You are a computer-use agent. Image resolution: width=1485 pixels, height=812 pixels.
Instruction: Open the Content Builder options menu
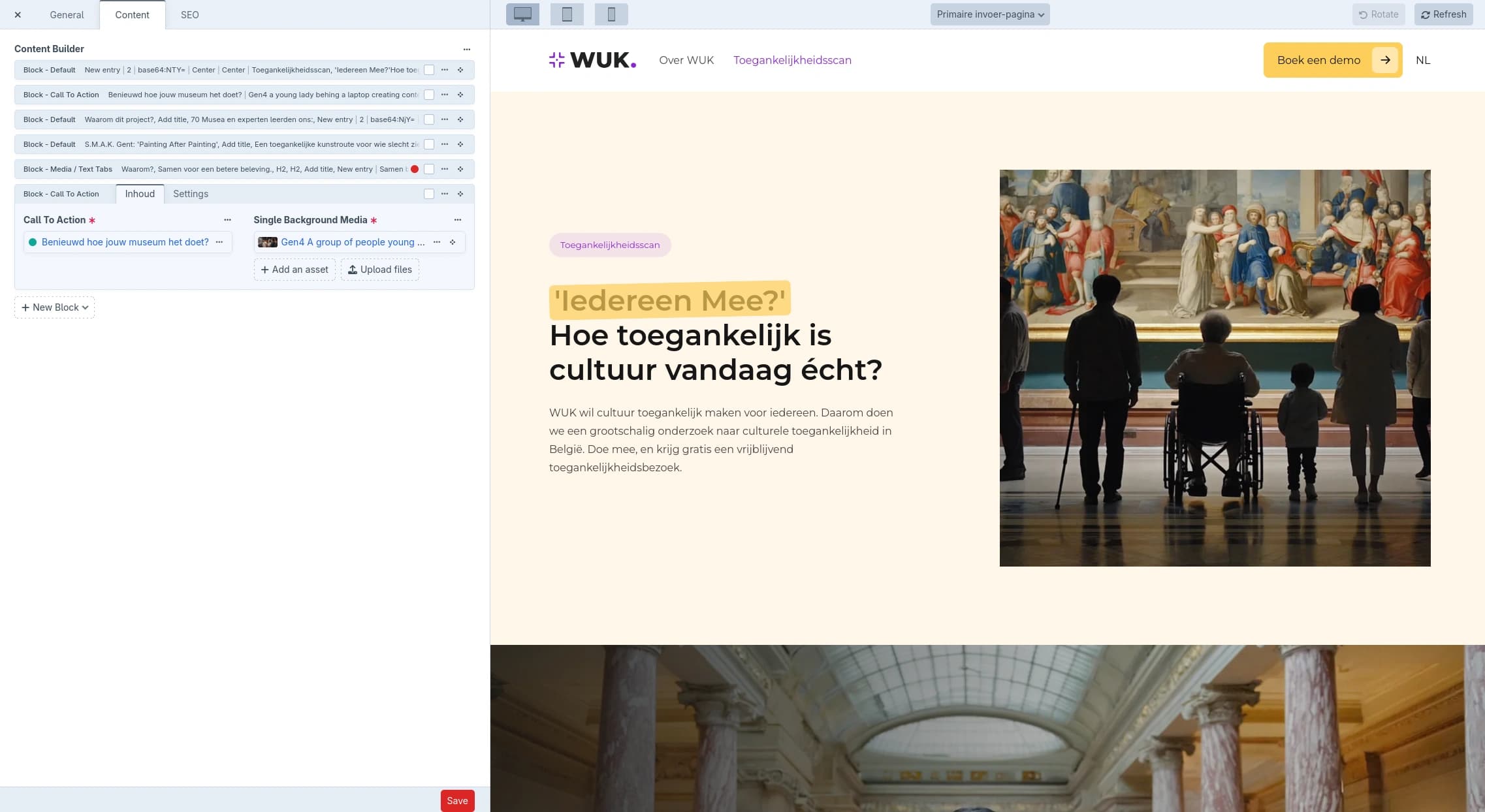[x=466, y=49]
